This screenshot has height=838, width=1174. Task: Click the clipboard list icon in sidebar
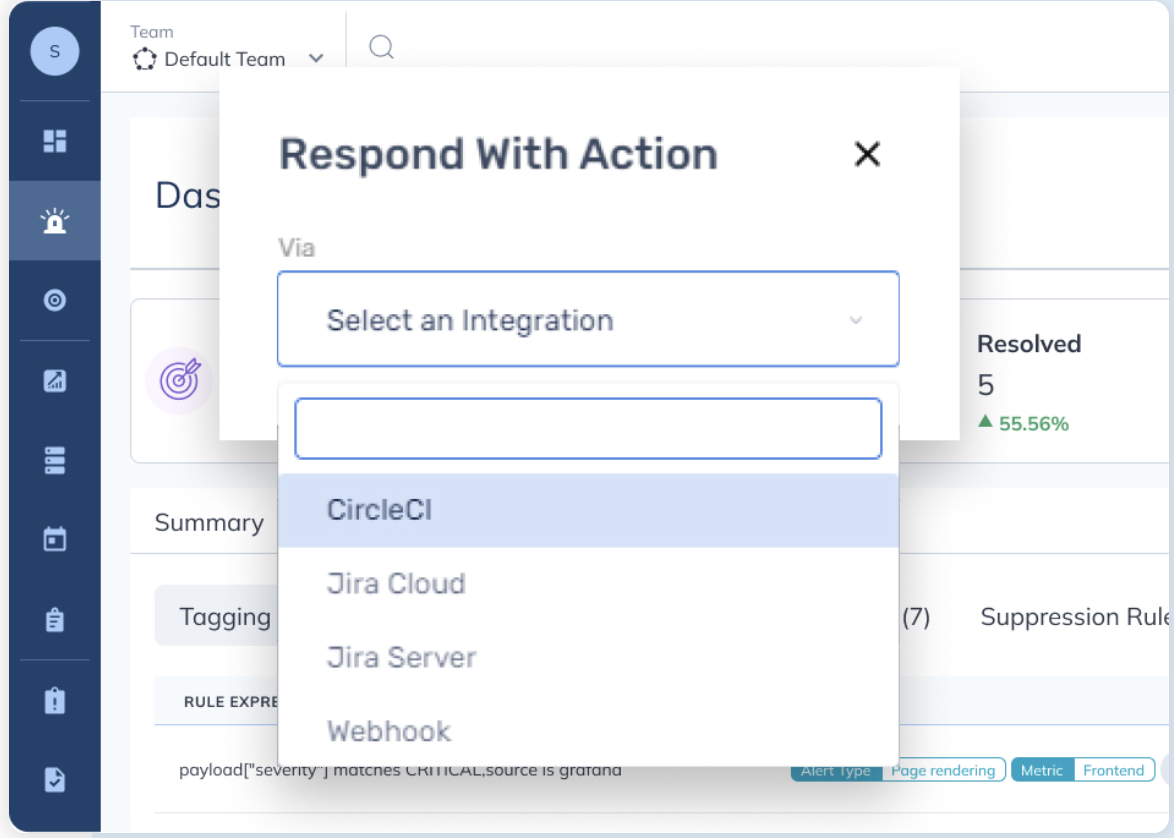tap(54, 620)
